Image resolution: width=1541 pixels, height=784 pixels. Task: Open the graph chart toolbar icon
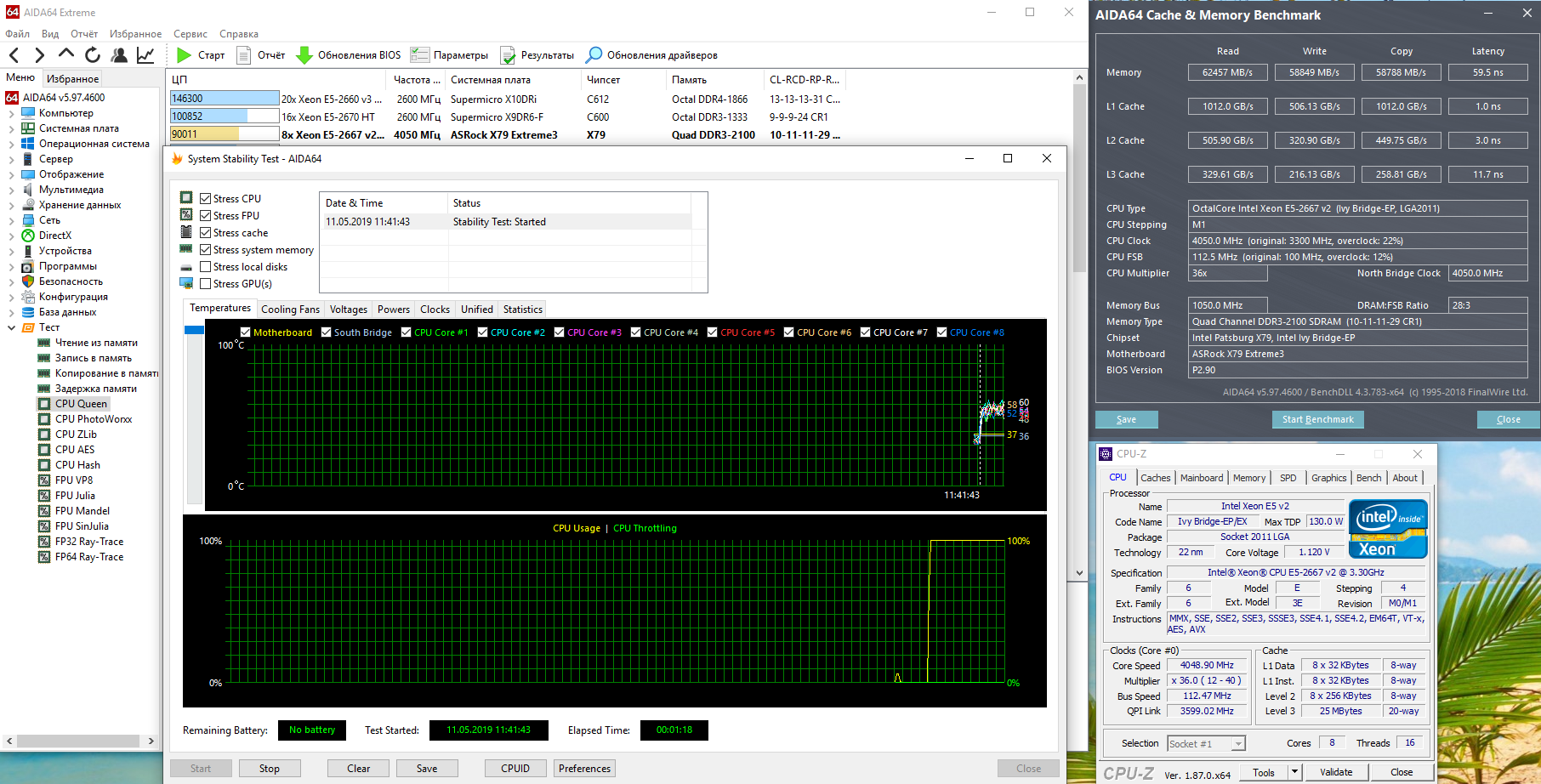[145, 55]
